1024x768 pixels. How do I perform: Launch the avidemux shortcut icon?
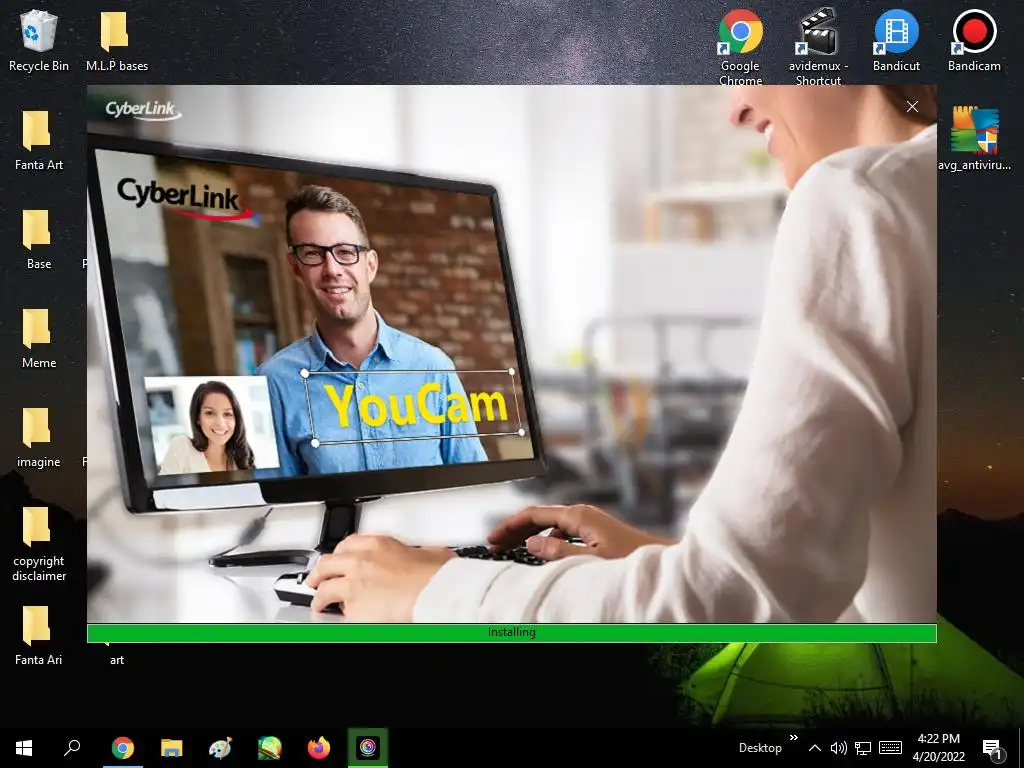tap(818, 46)
